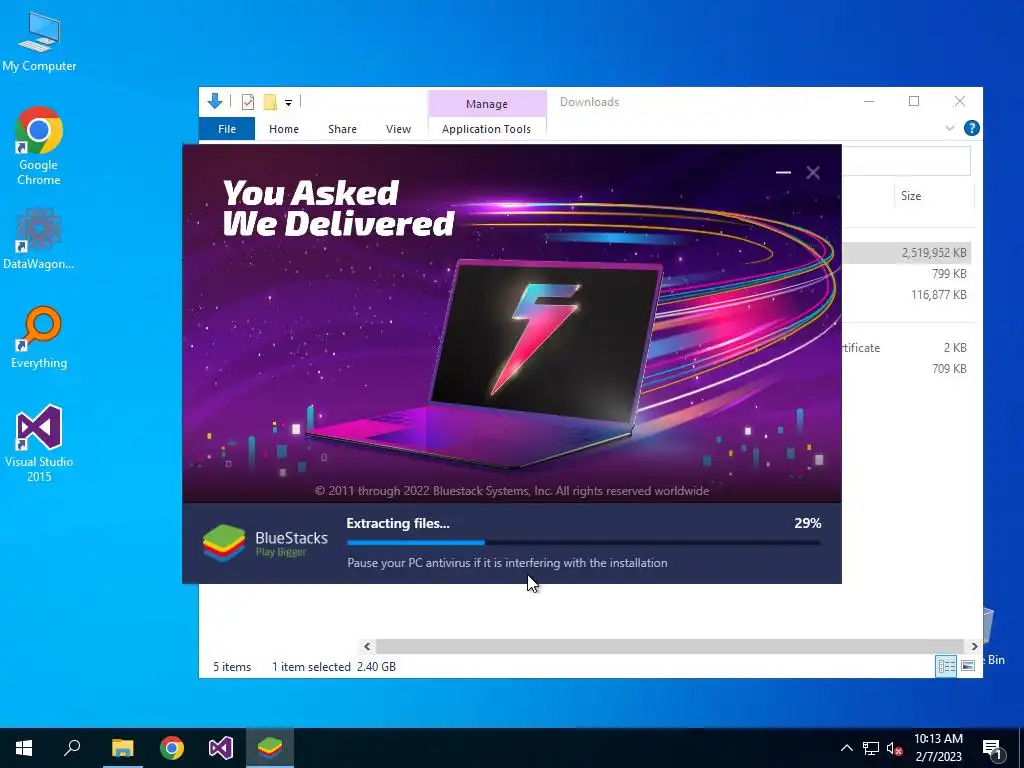1024x768 pixels.
Task: Open Application Tools ribbon tab
Action: pos(487,129)
